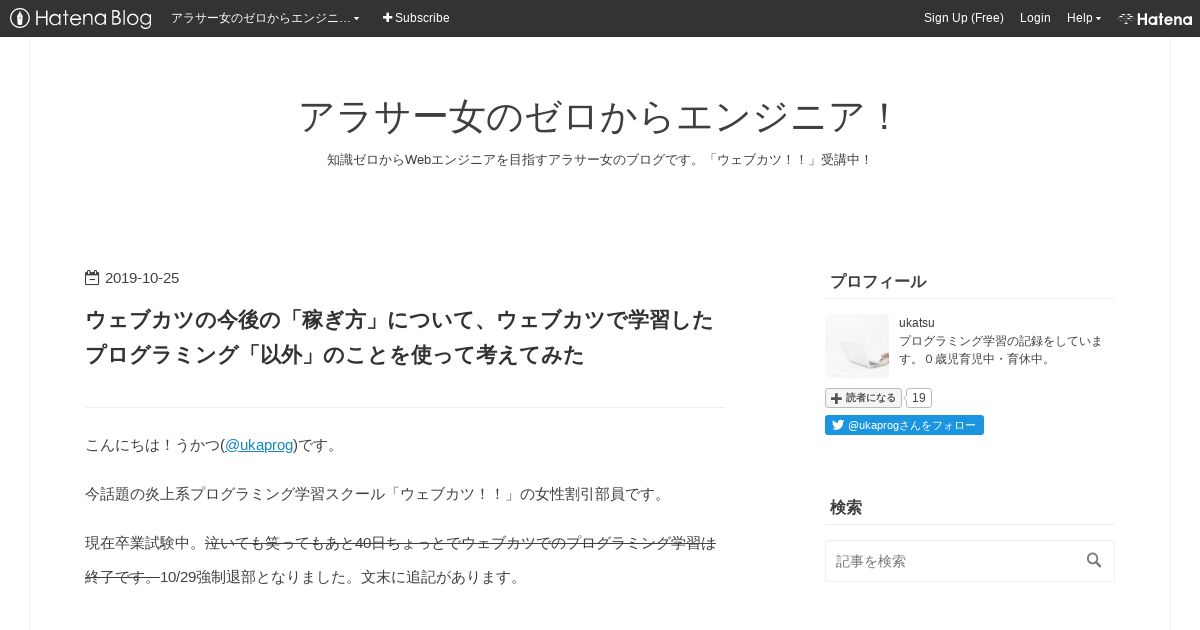The image size is (1200, 630).
Task: Expand the Help dropdown menu
Action: click(x=1083, y=18)
